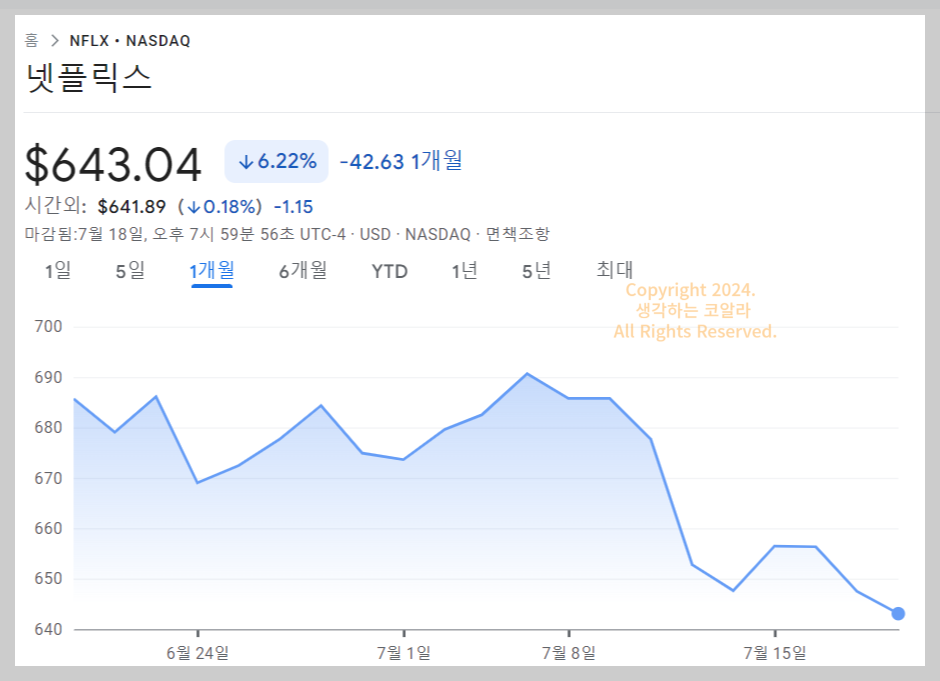
Task: Click the after-hours change -1.15
Action: pos(294,207)
